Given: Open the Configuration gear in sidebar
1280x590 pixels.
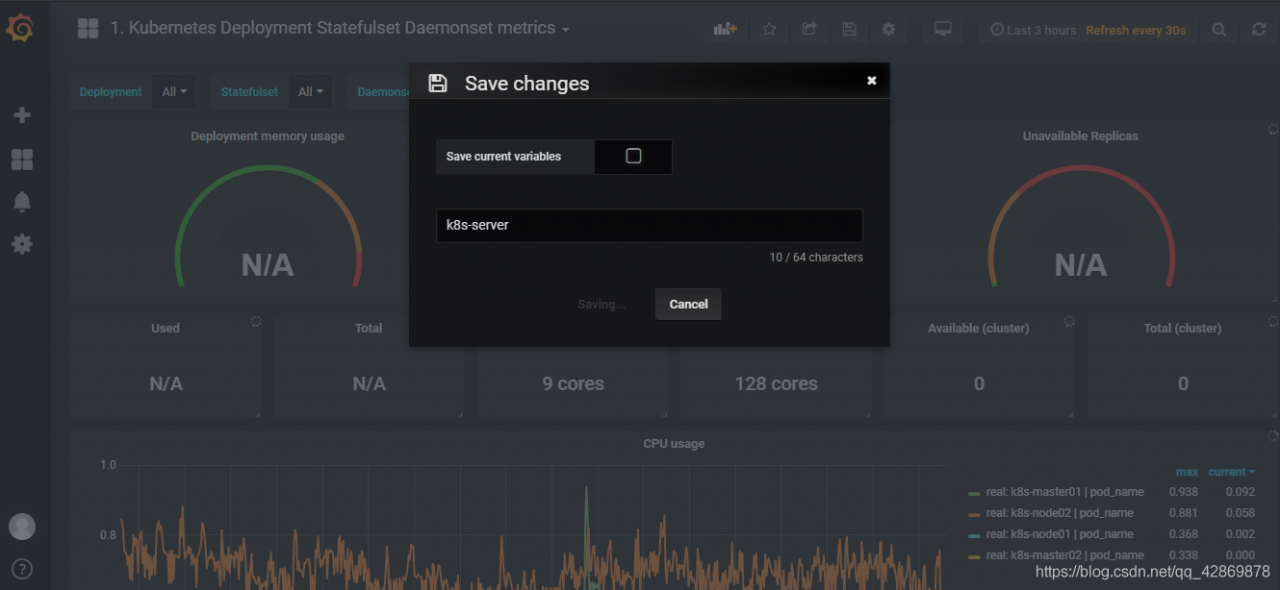Looking at the screenshot, I should click(x=22, y=244).
